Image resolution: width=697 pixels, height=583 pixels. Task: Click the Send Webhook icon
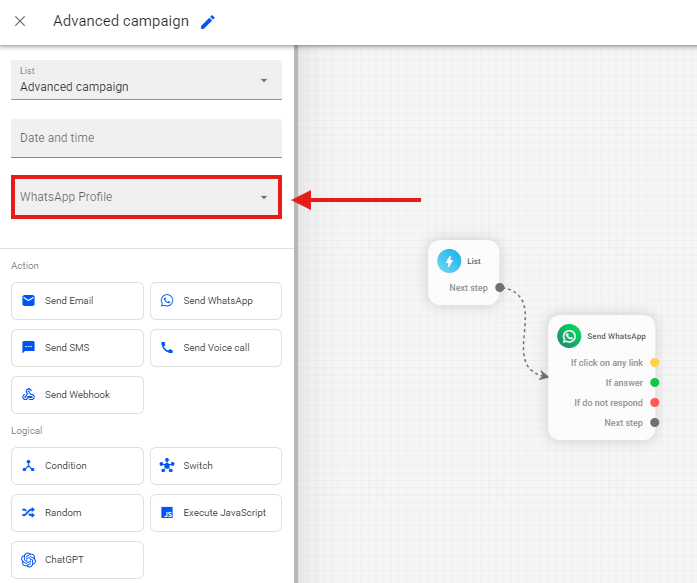[28, 395]
